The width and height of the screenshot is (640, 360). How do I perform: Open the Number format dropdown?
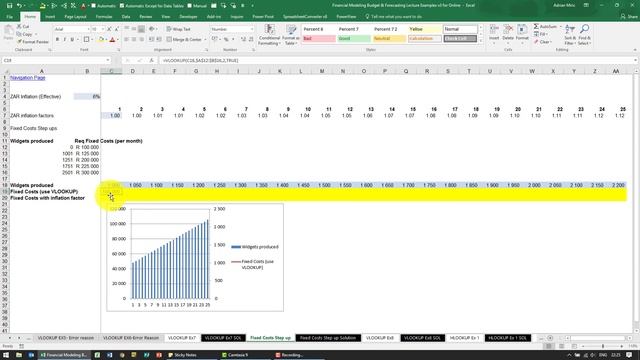click(x=251, y=29)
